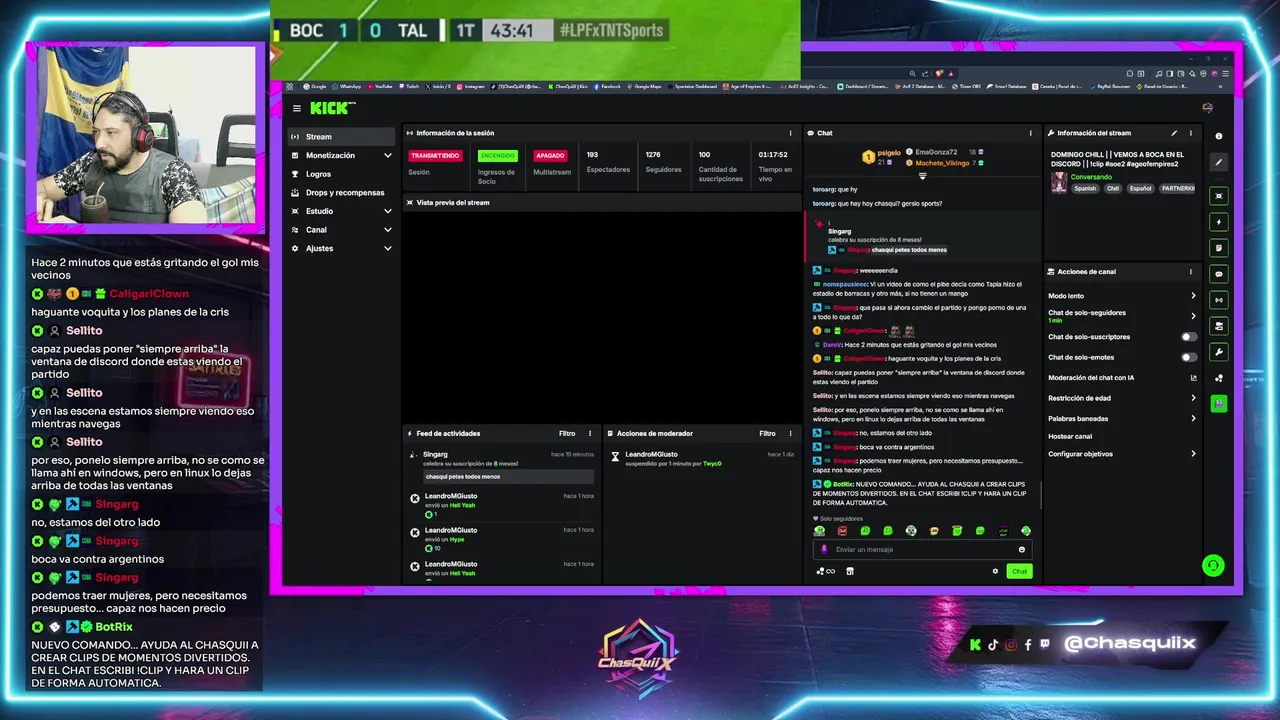Click the lightning bolt icon in right rail
This screenshot has height=720, width=1280.
(1218, 222)
